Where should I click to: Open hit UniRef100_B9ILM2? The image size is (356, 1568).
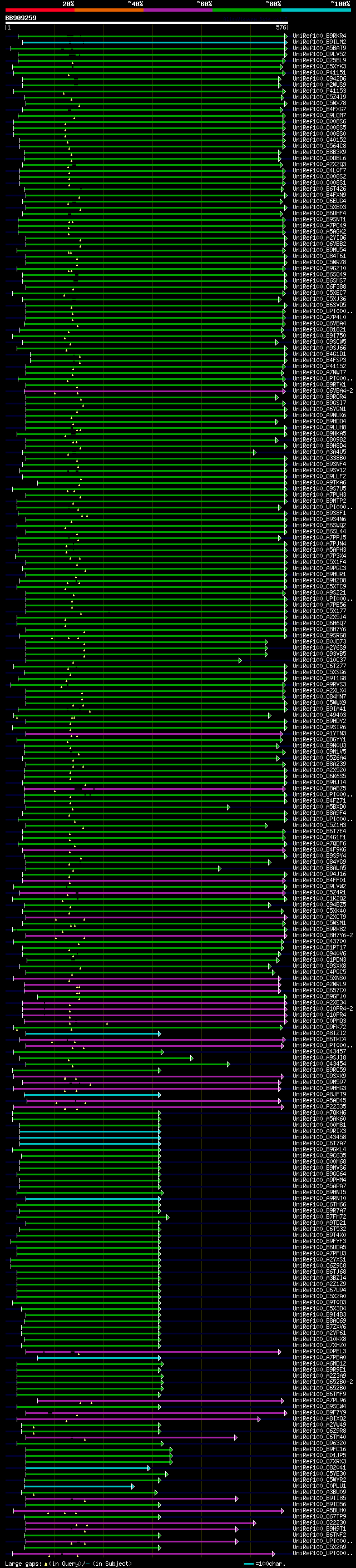click(319, 42)
